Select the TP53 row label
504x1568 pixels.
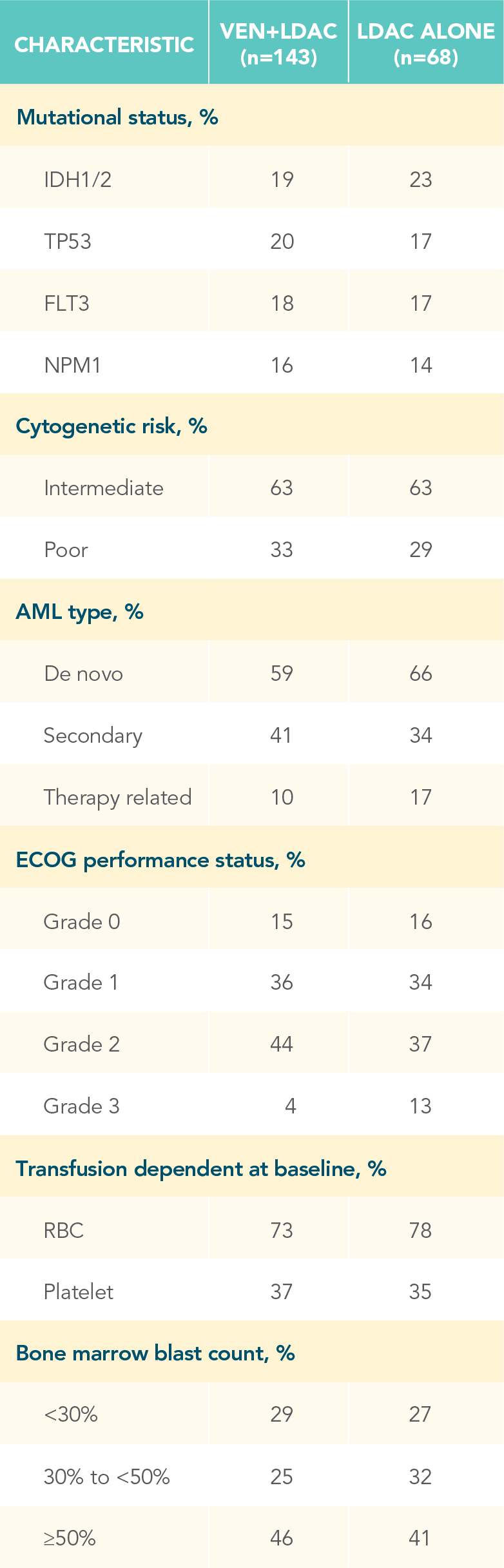(68, 241)
